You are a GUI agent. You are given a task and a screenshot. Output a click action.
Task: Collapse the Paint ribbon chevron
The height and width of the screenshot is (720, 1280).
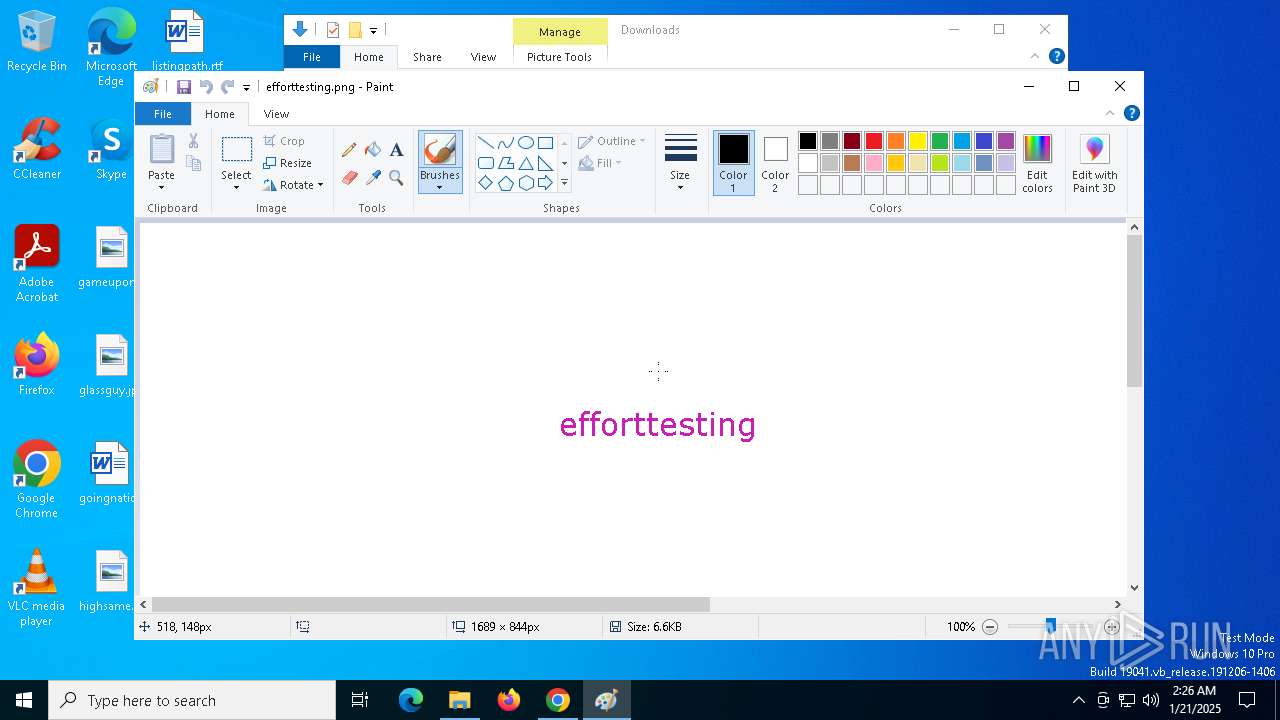pos(1109,113)
